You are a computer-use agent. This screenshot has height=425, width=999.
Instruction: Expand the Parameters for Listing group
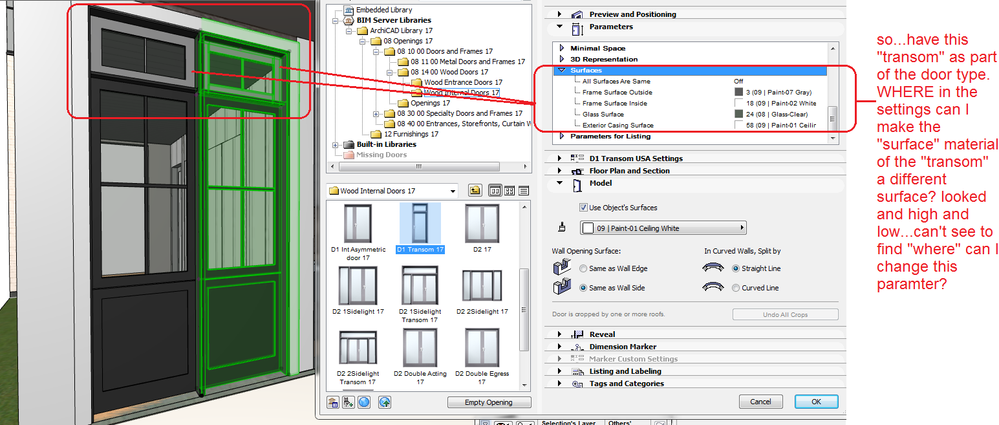561,136
